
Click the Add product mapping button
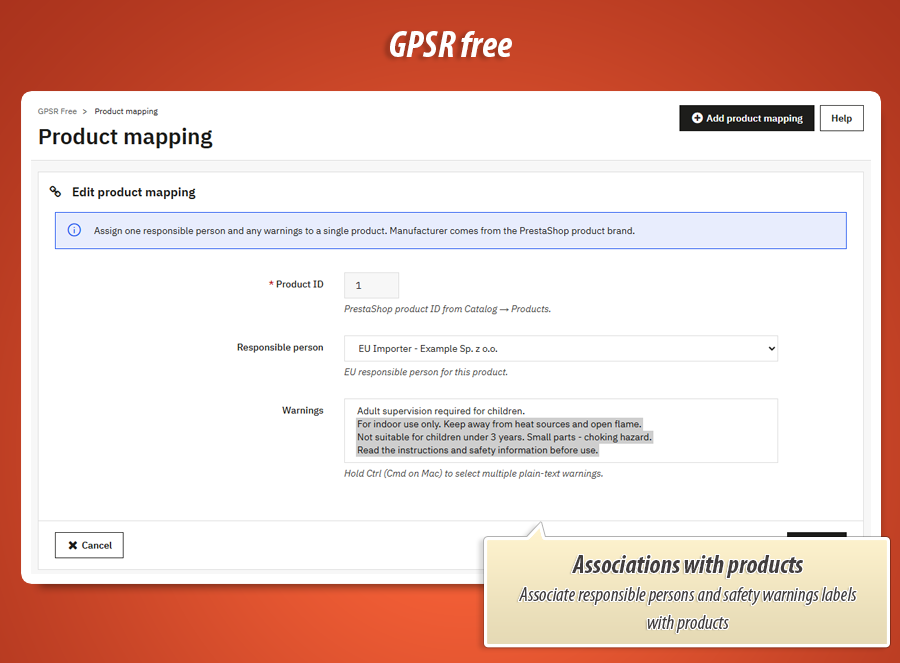click(x=746, y=118)
